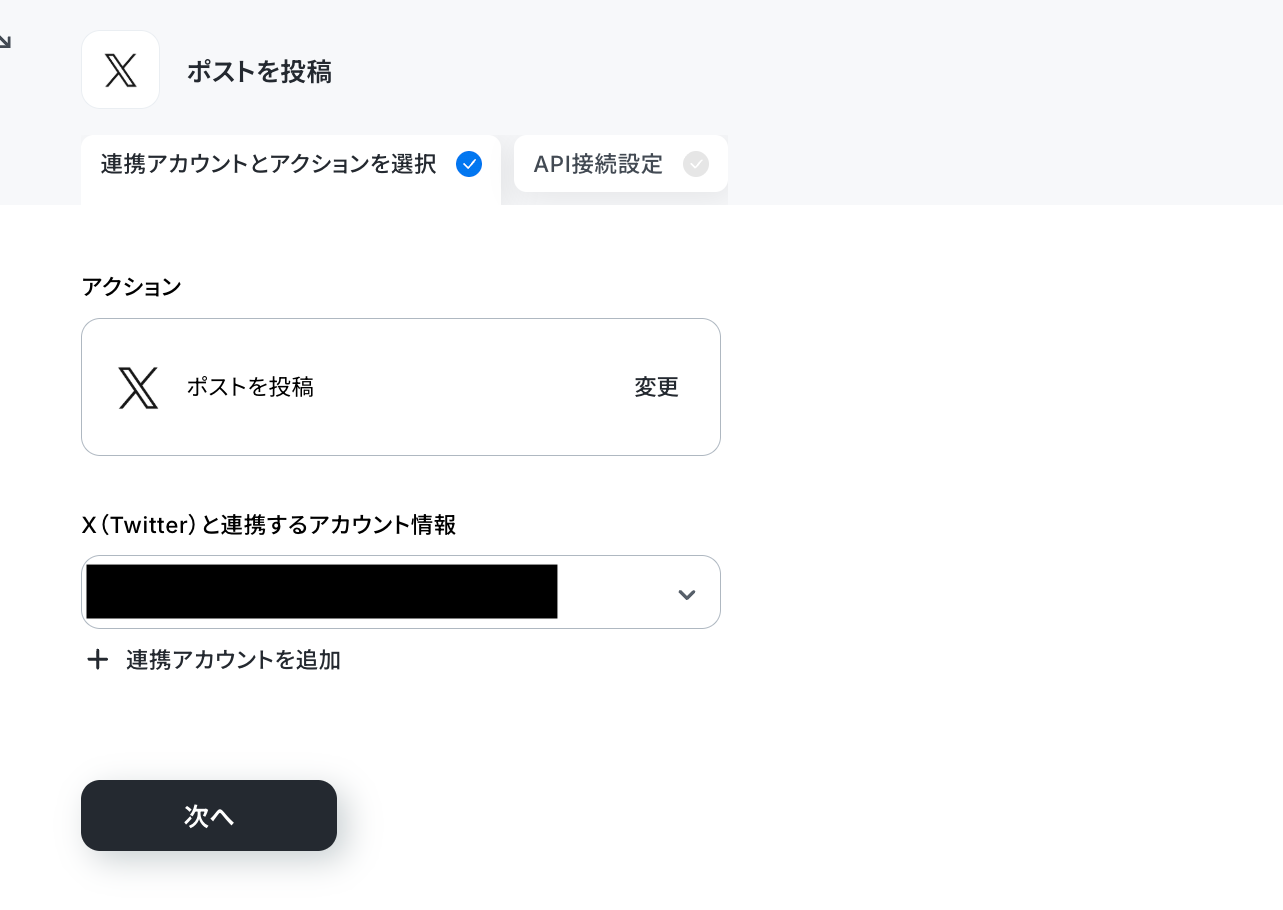Click the X logo icon in header
The width and height of the screenshot is (1283, 910).
click(120, 70)
